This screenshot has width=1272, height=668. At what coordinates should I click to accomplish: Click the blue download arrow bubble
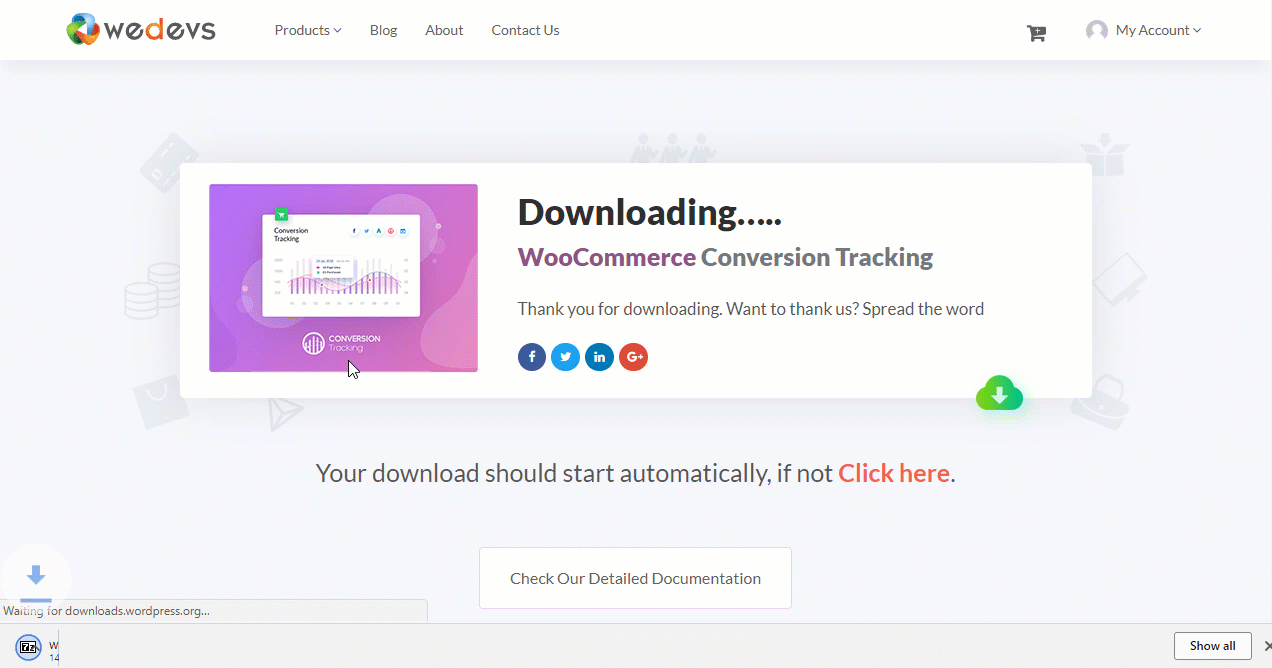click(36, 578)
